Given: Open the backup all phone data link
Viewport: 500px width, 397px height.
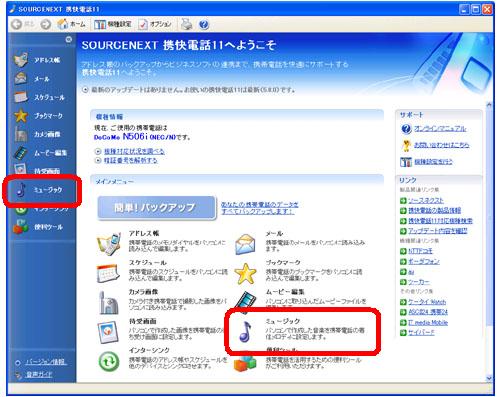Looking at the screenshot, I should point(260,208).
